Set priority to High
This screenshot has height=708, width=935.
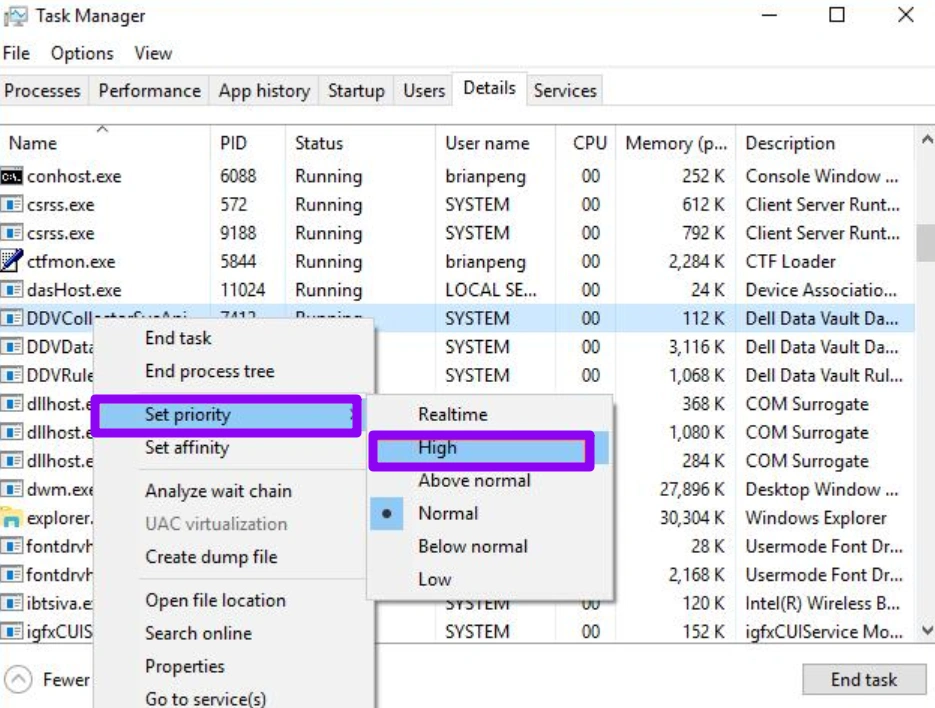point(437,449)
